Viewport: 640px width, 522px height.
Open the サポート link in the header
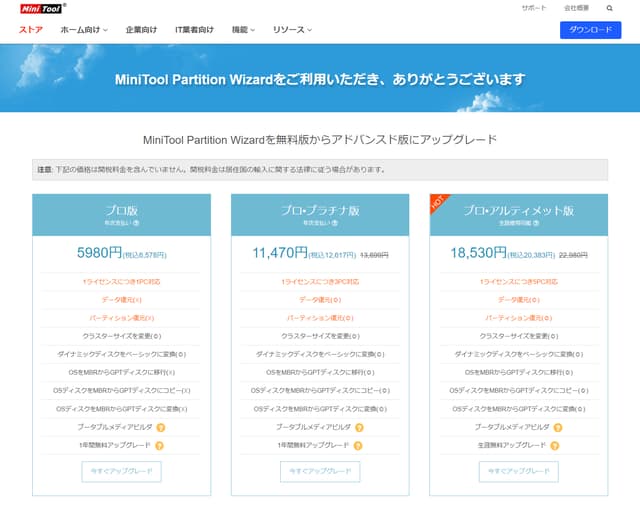point(534,8)
